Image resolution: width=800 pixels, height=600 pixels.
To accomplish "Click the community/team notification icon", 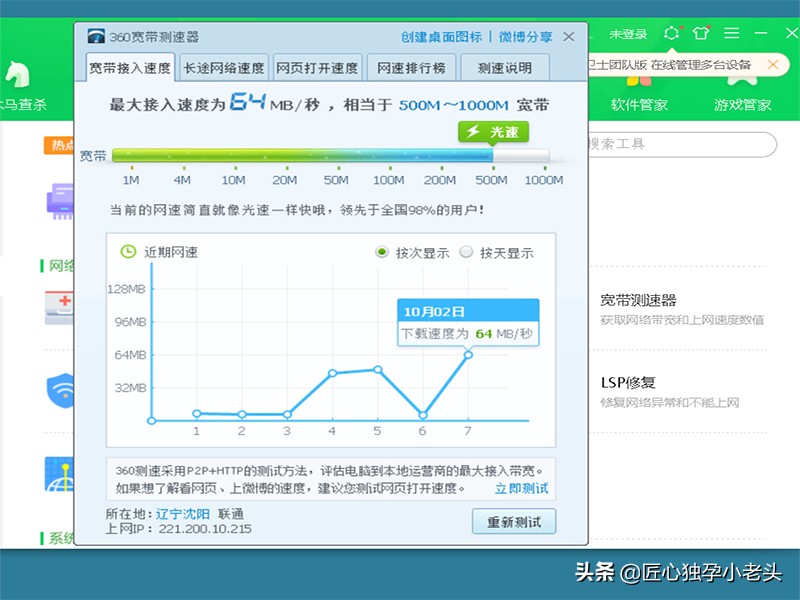I will click(x=671, y=33).
